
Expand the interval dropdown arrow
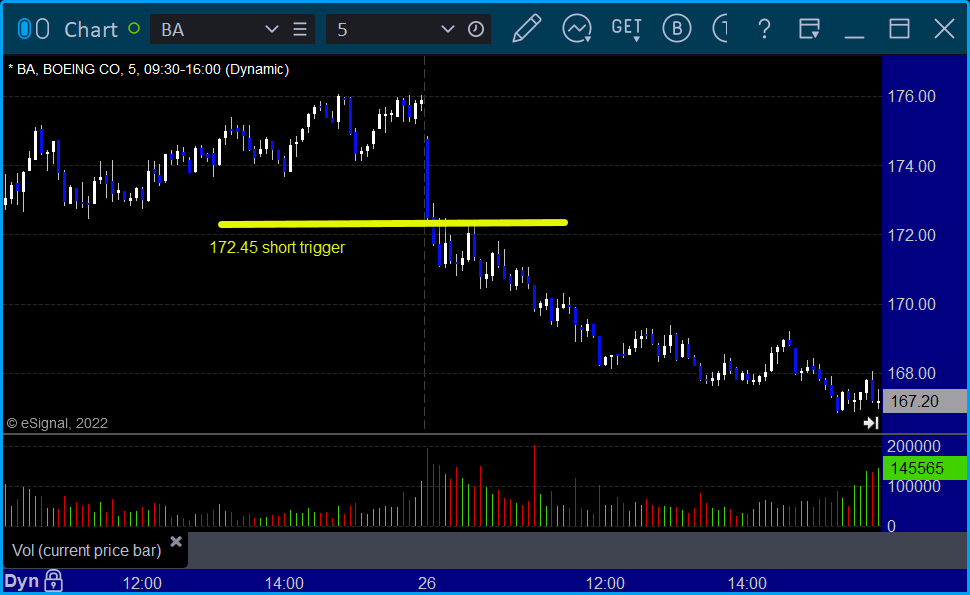click(x=447, y=29)
